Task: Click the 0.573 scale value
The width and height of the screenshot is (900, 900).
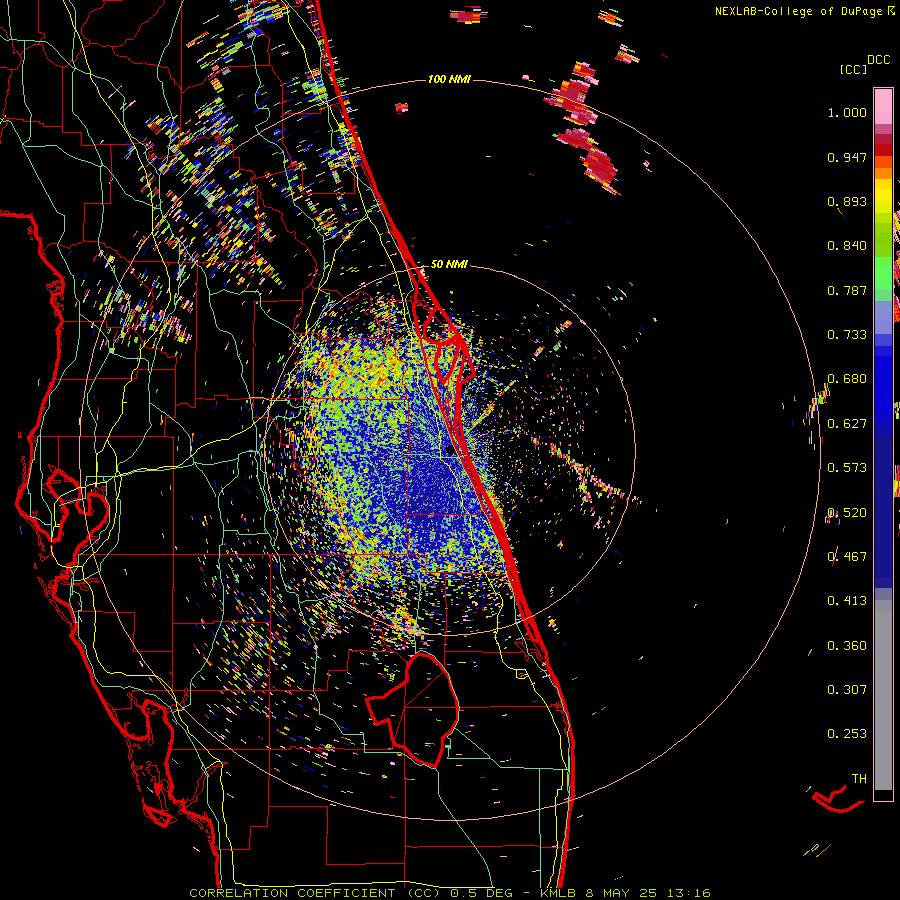Action: (x=847, y=468)
